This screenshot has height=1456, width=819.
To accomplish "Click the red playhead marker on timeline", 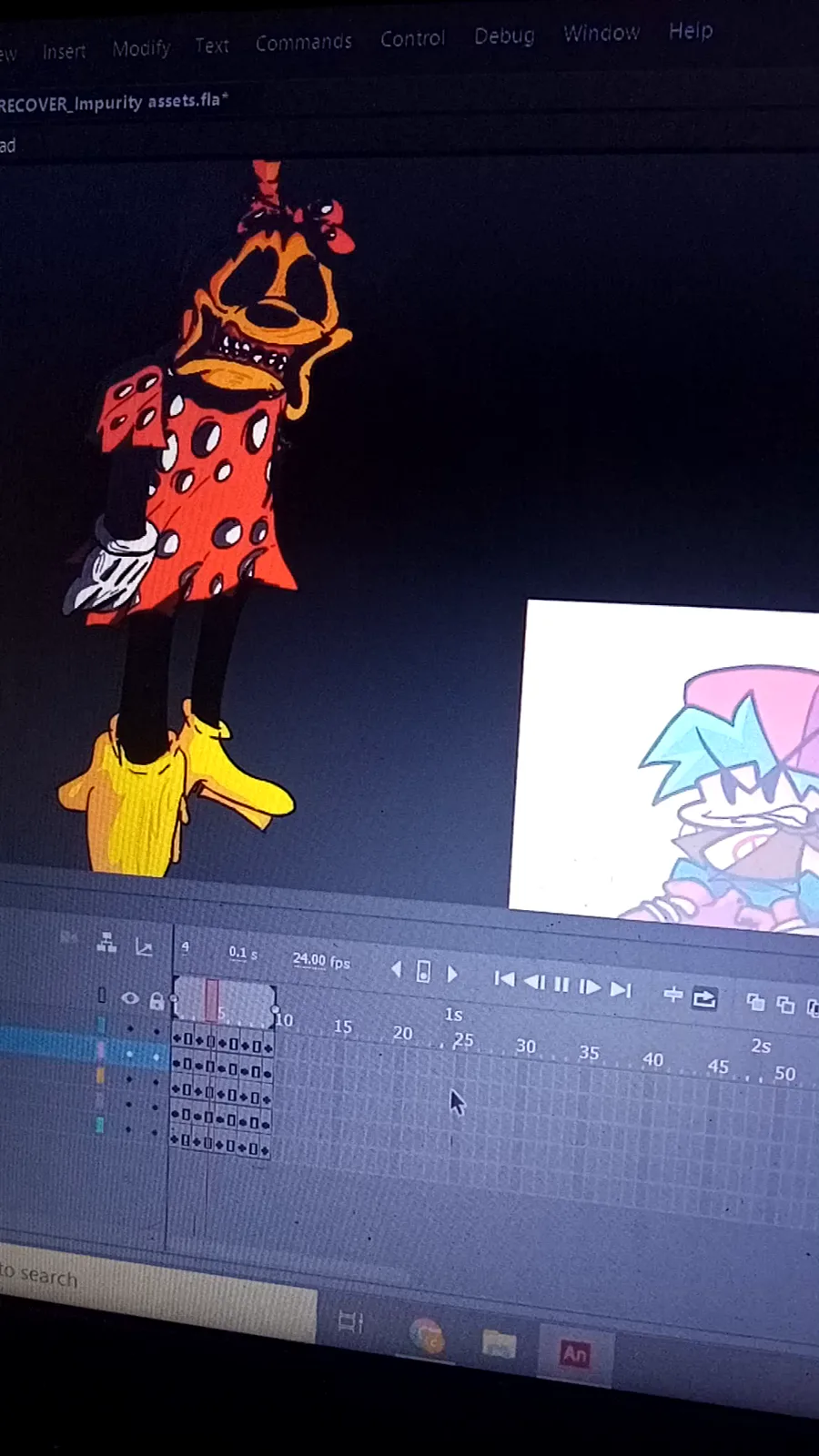I will click(211, 1000).
